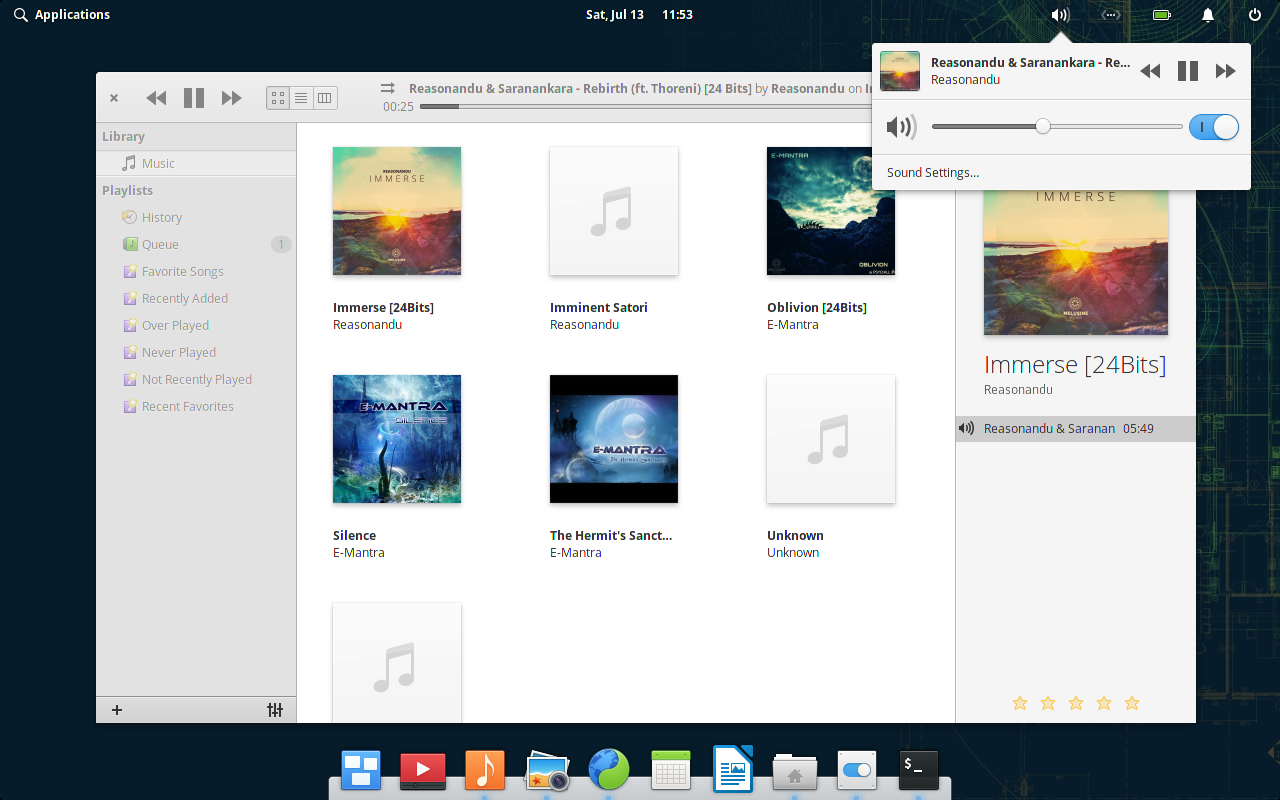Screen dimensions: 1280x800
Task: Go to previous track in Music toolbar
Action: click(156, 98)
